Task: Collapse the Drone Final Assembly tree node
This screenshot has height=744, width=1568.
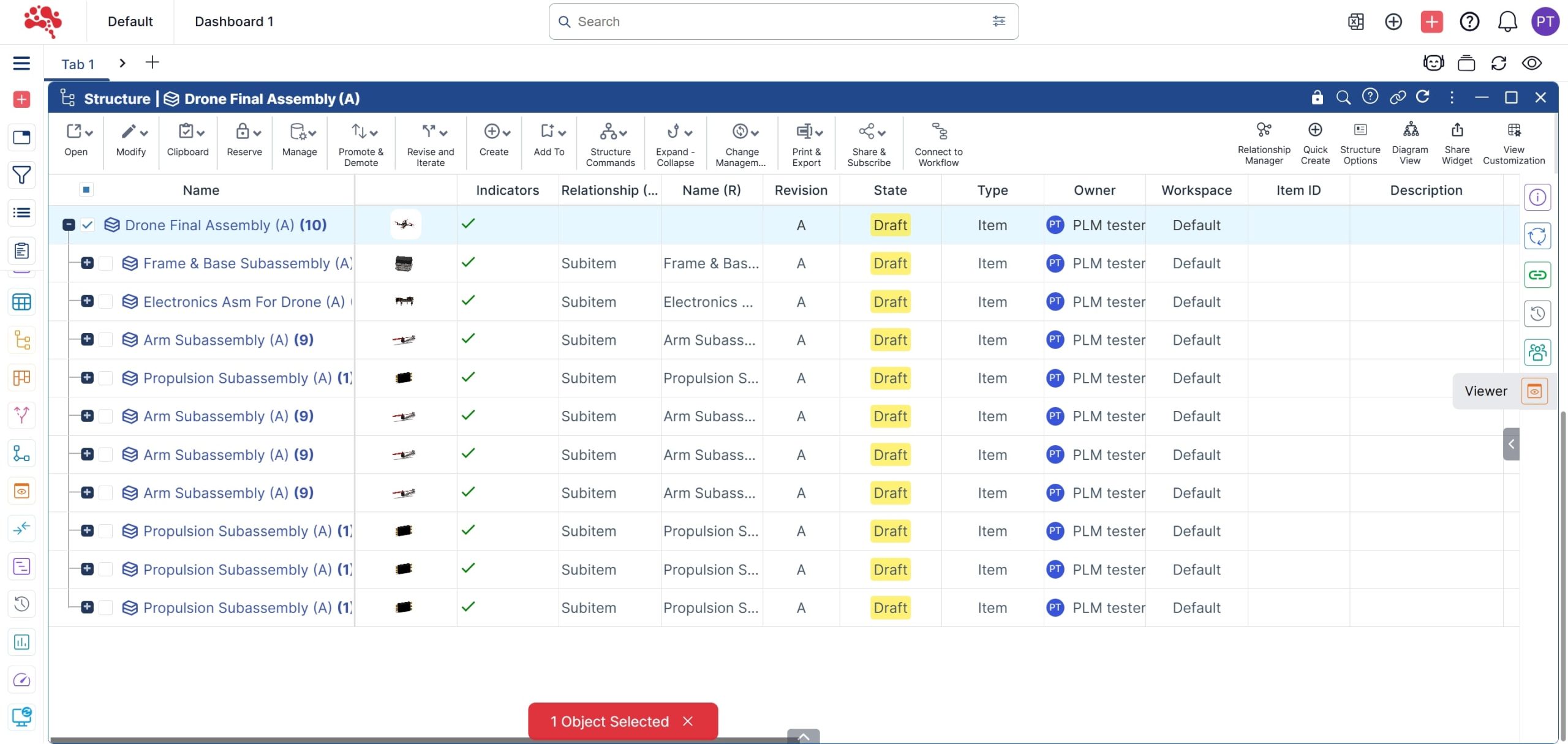Action: (69, 225)
